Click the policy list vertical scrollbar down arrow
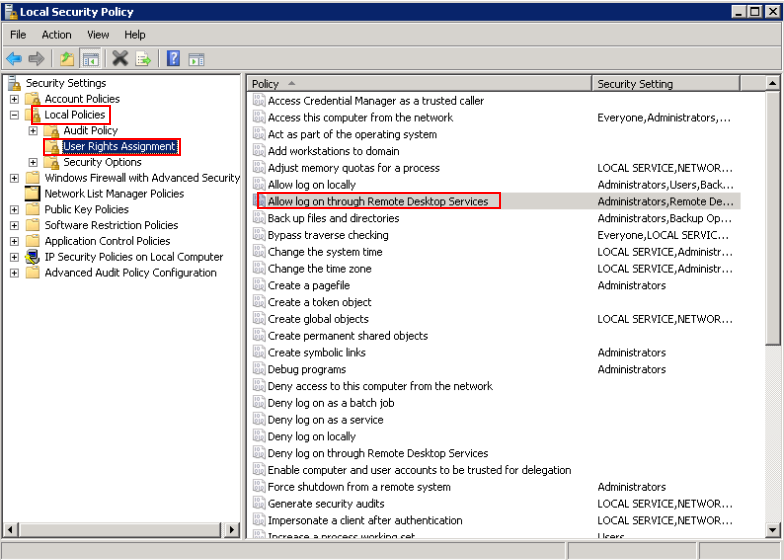Screen dimensions: 784x560 pos(773,530)
